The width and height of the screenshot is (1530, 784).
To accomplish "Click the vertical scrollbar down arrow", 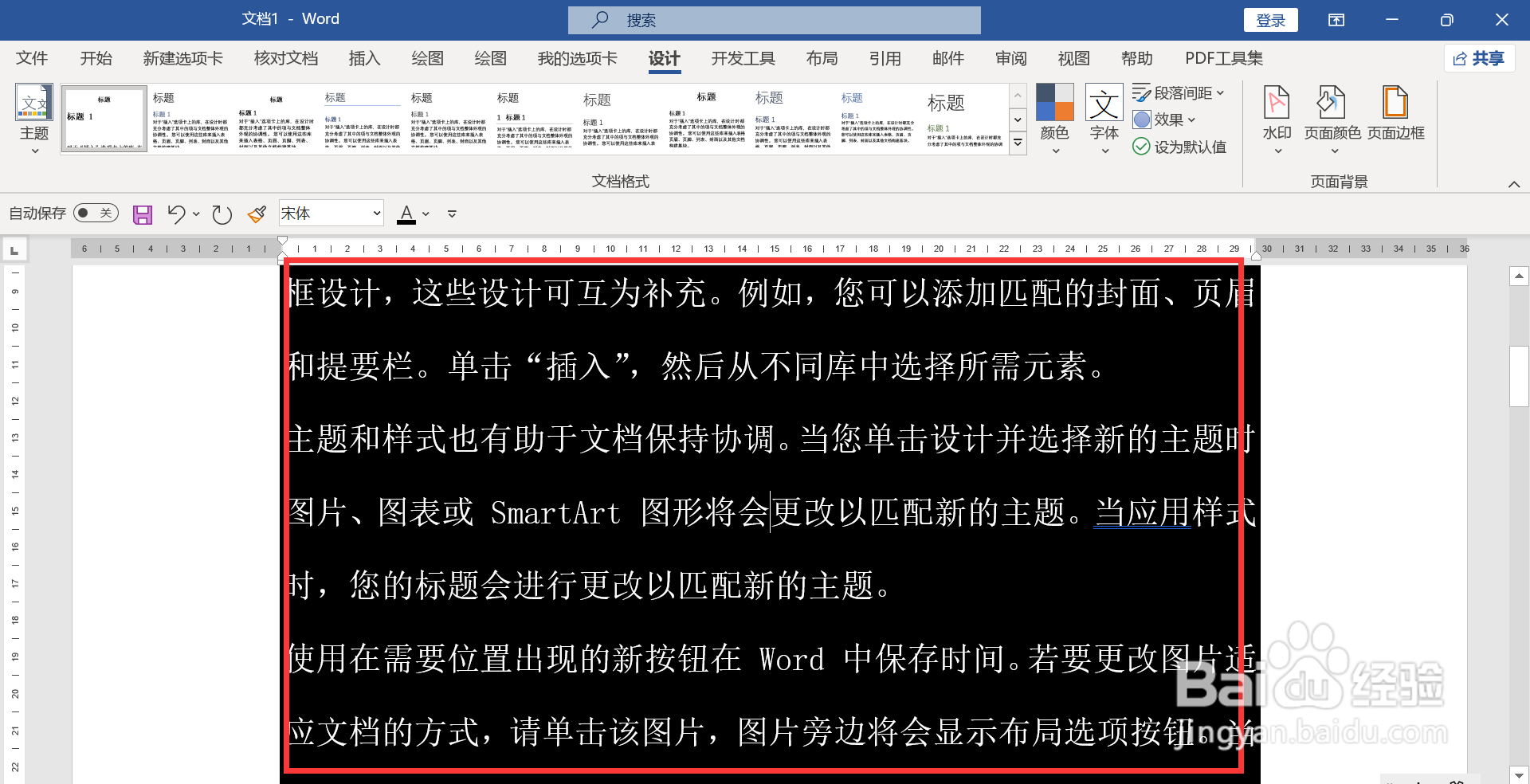I will (x=1519, y=774).
